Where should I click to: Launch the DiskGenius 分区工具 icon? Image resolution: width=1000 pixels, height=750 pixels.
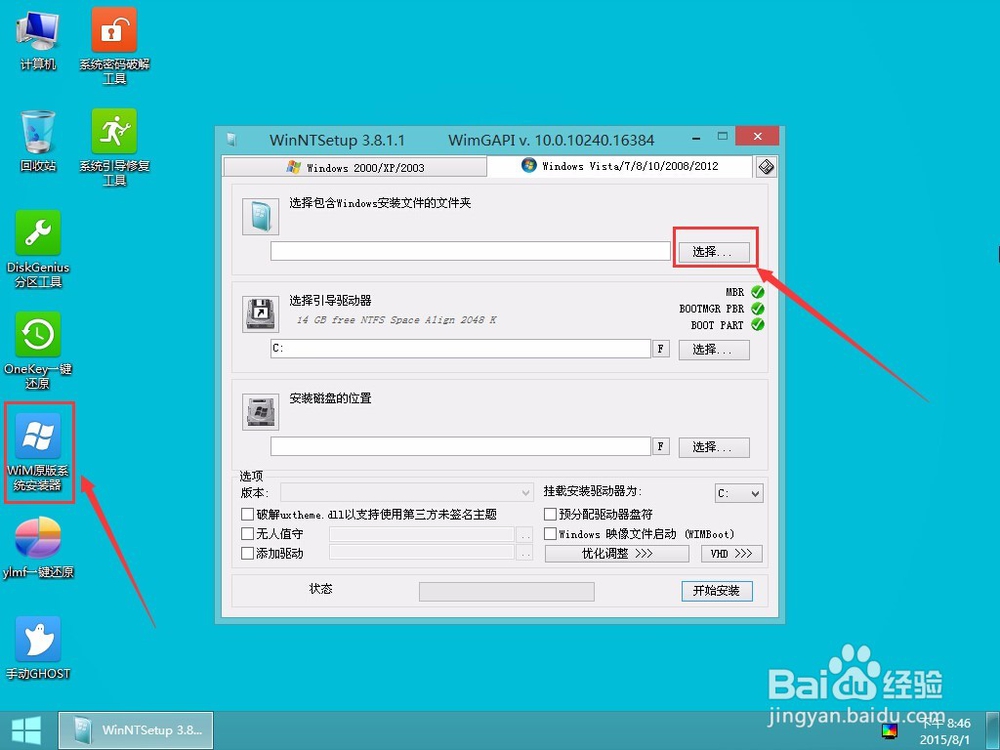pyautogui.click(x=38, y=249)
